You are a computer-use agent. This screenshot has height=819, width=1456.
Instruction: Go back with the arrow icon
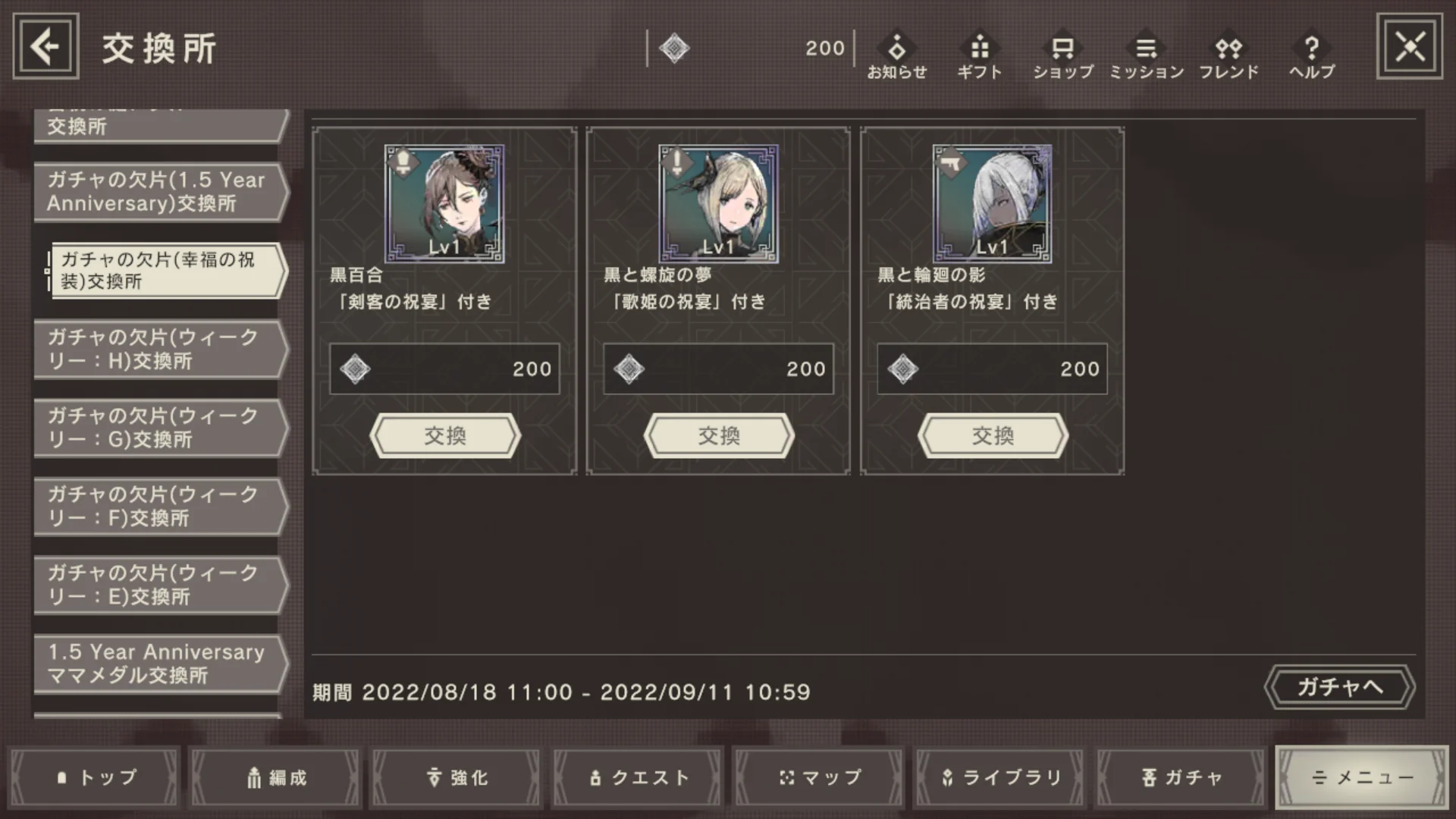click(x=45, y=47)
